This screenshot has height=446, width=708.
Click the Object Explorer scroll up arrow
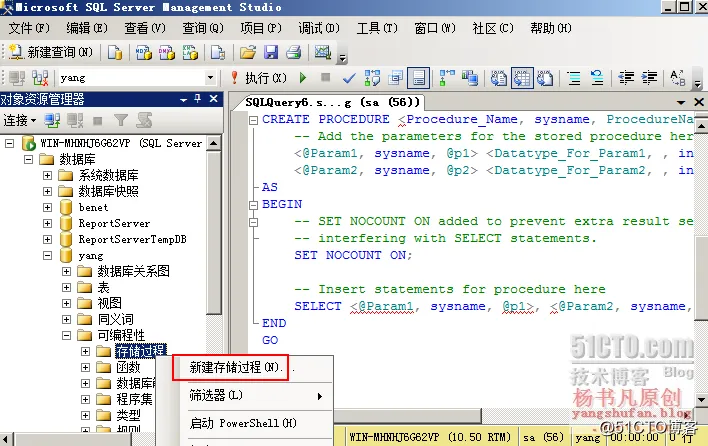point(214,143)
